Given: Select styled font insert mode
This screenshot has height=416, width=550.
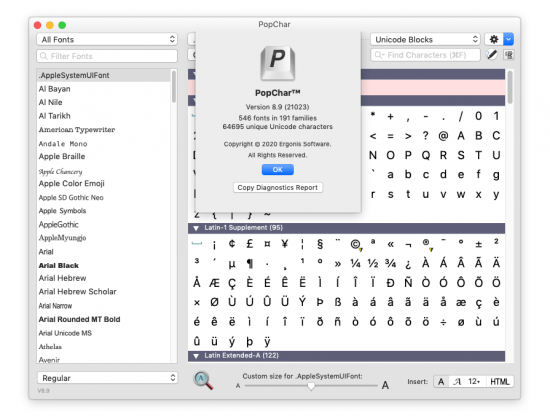Looking at the screenshot, I should (457, 382).
